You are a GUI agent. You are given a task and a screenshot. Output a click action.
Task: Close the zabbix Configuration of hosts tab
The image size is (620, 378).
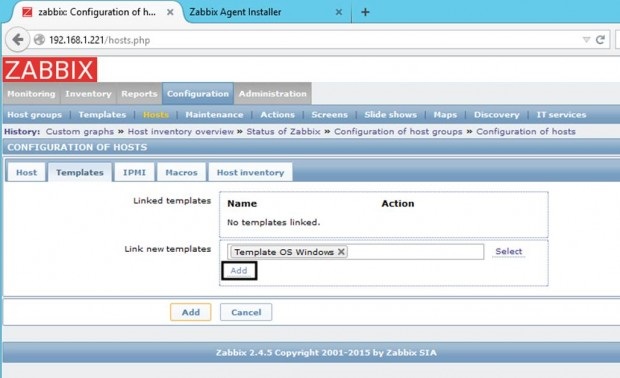point(170,12)
